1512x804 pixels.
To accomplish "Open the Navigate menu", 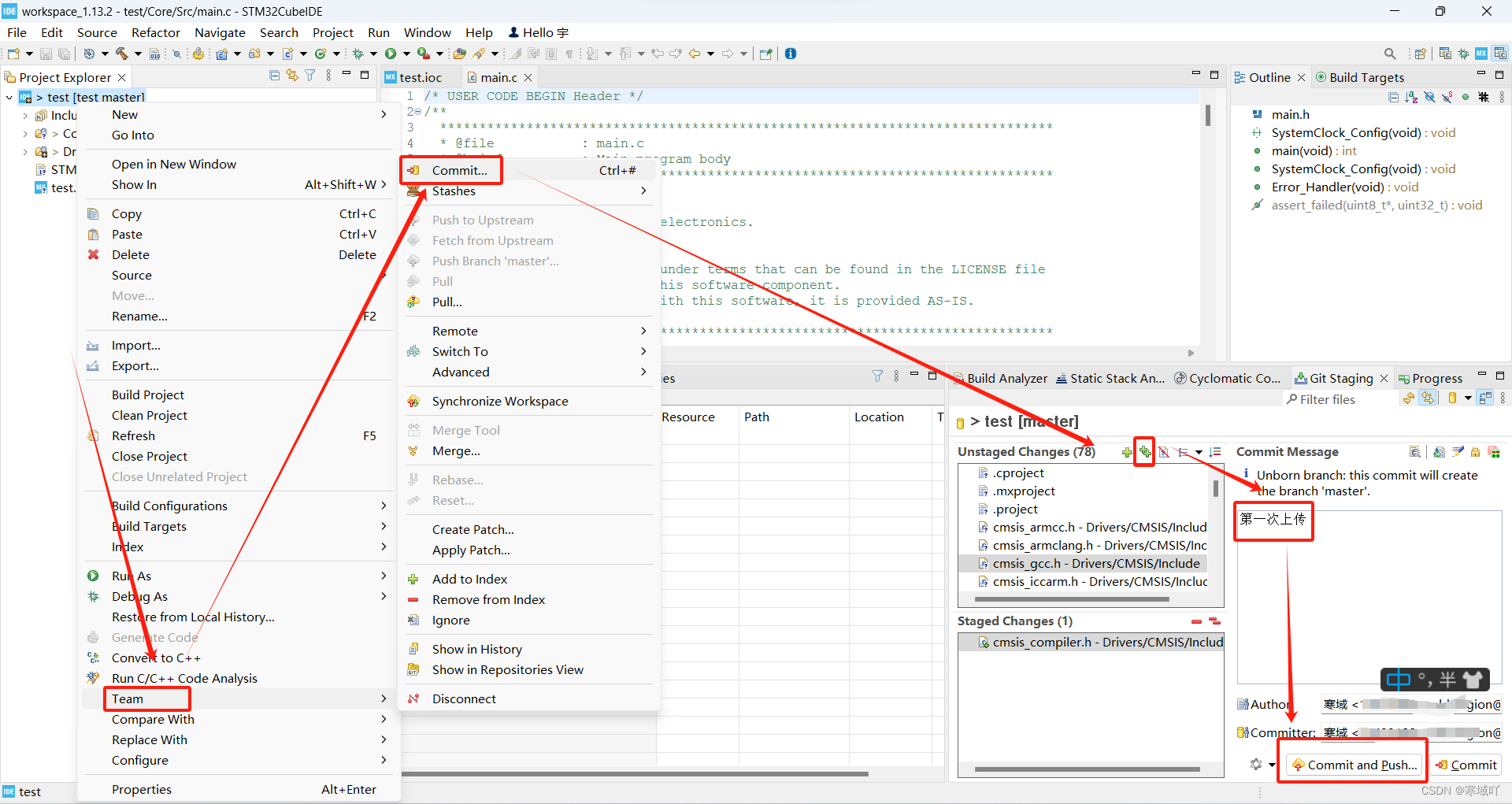I will click(x=220, y=32).
